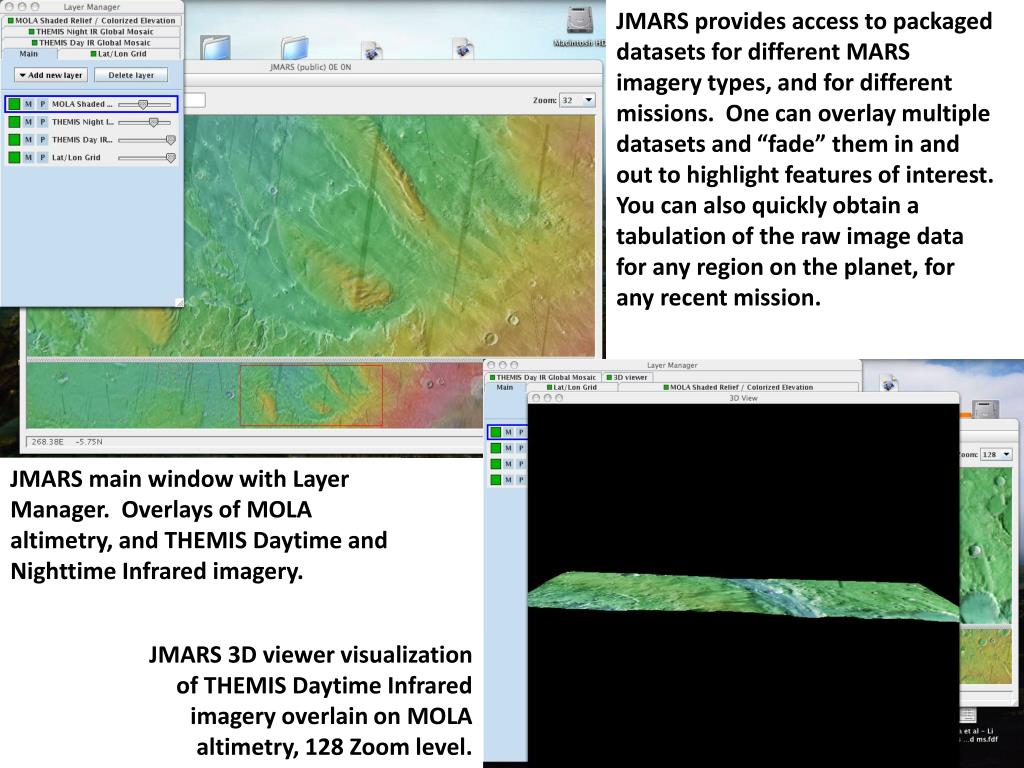Screen dimensions: 1024x768
Task: Switch to Main tab in upper Layer Manager
Action: point(29,54)
